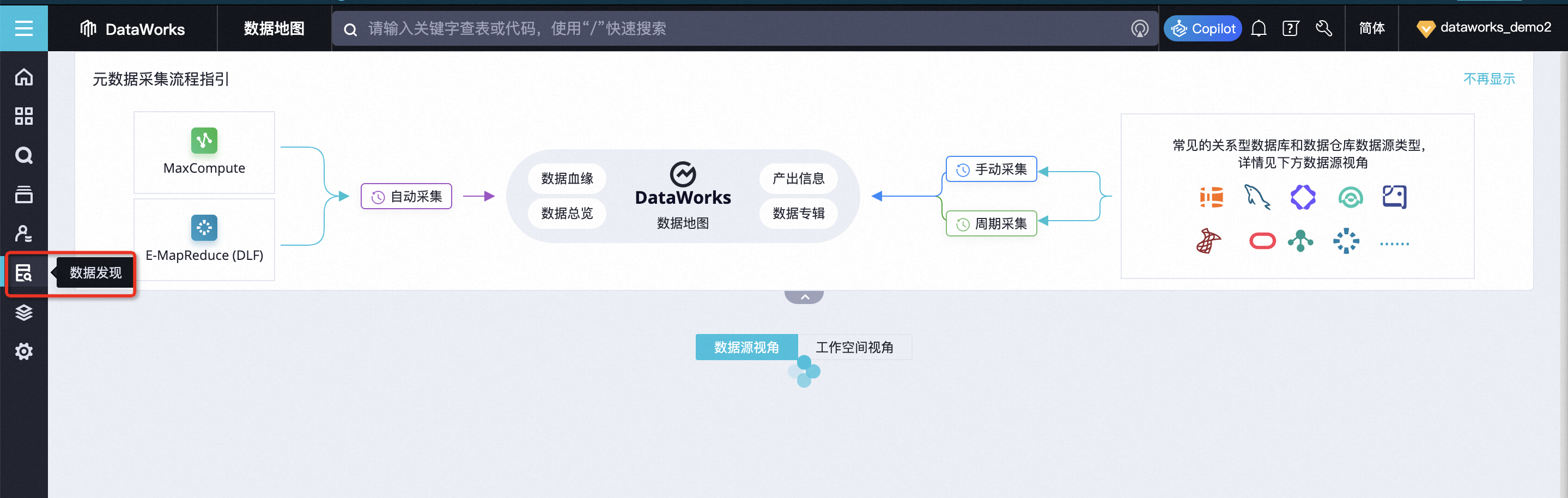Screen dimensions: 1568x498
Task: Click the notification bell icon
Action: click(1259, 29)
